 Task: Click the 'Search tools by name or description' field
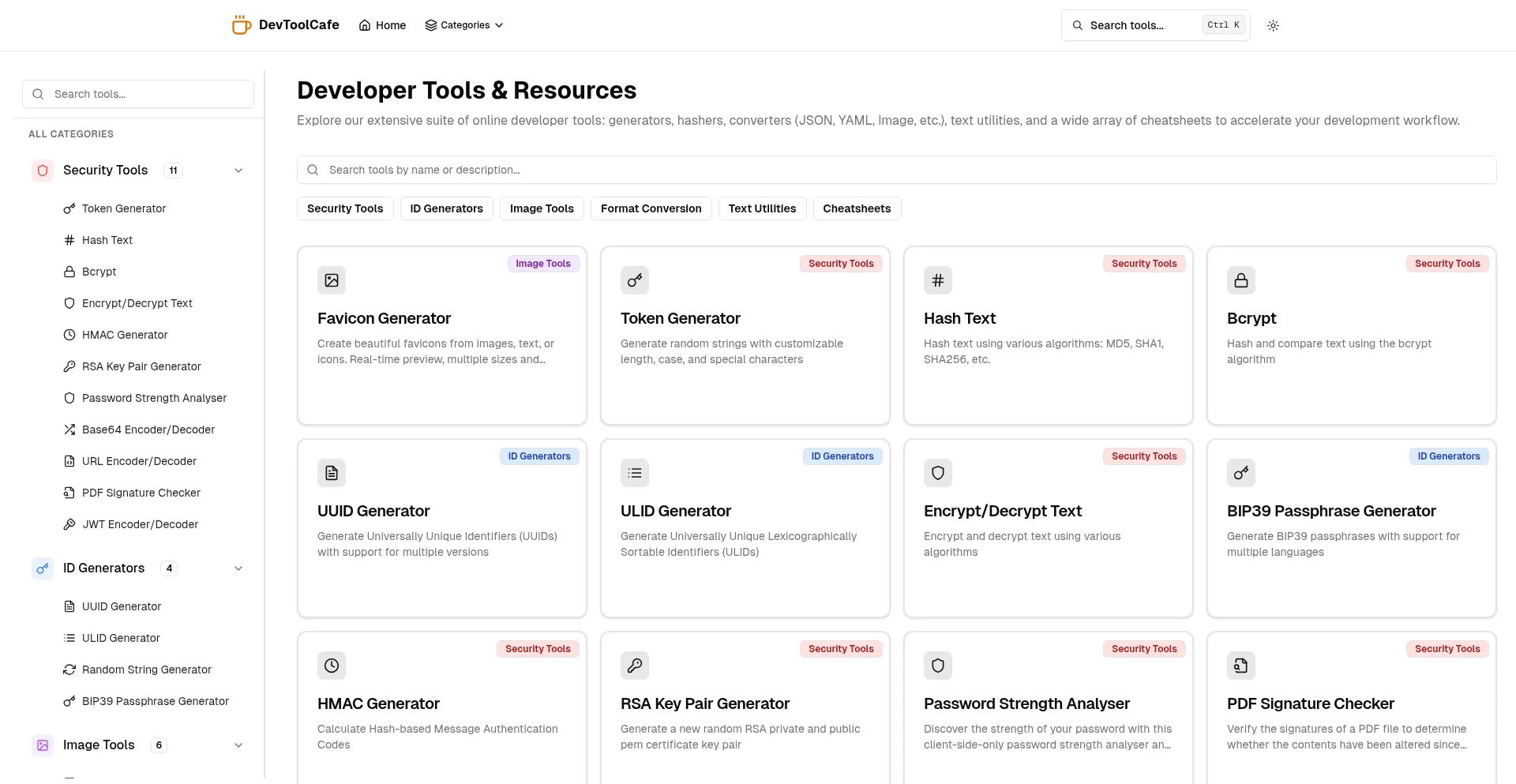[x=896, y=170]
